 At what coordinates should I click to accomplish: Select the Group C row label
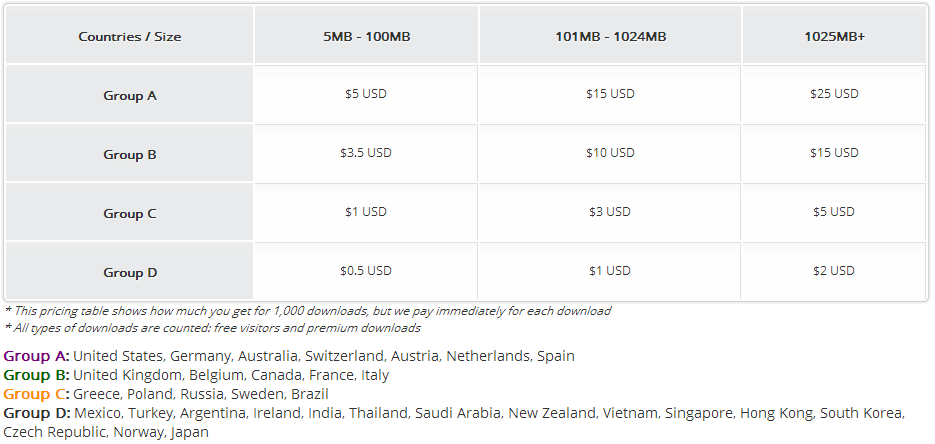click(130, 214)
